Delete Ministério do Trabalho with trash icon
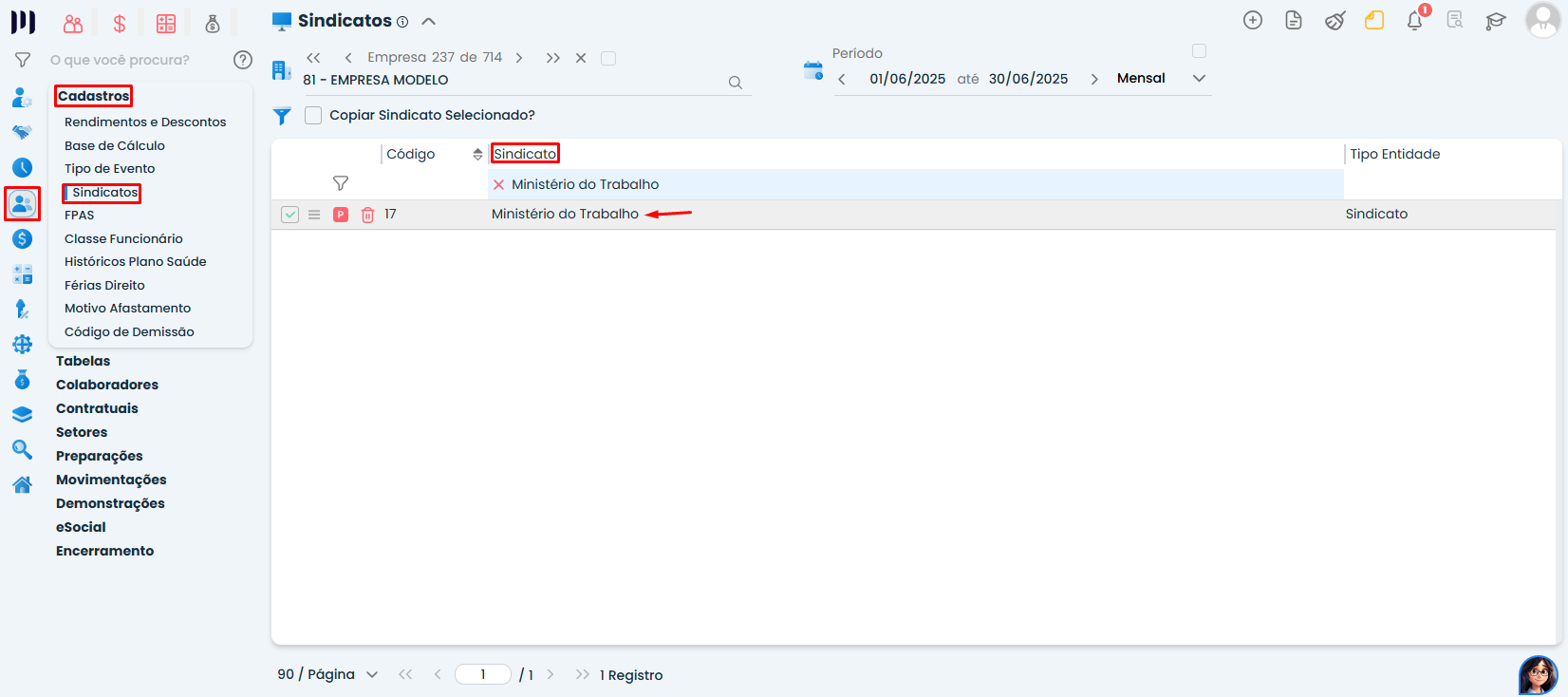Screen dimensions: 1568x697 click(x=367, y=215)
